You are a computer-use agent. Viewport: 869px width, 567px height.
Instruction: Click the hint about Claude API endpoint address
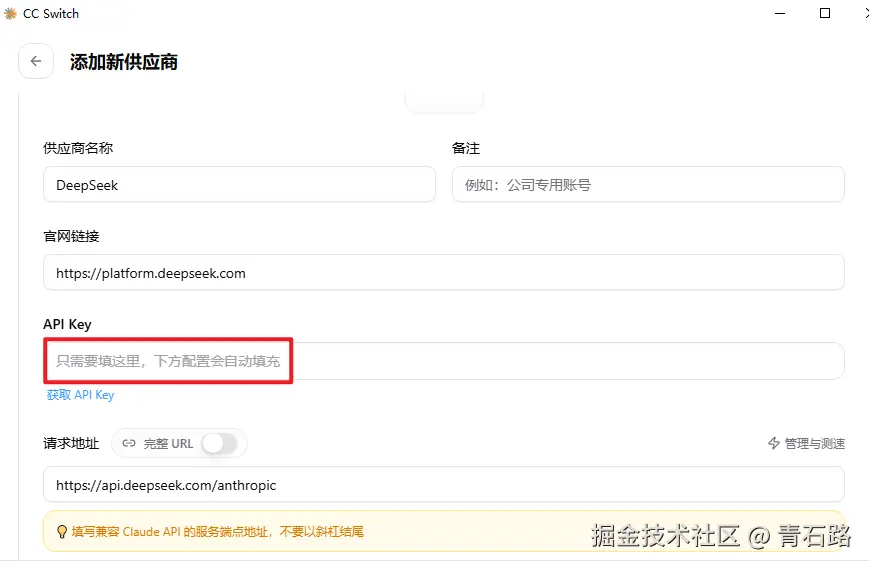point(218,532)
